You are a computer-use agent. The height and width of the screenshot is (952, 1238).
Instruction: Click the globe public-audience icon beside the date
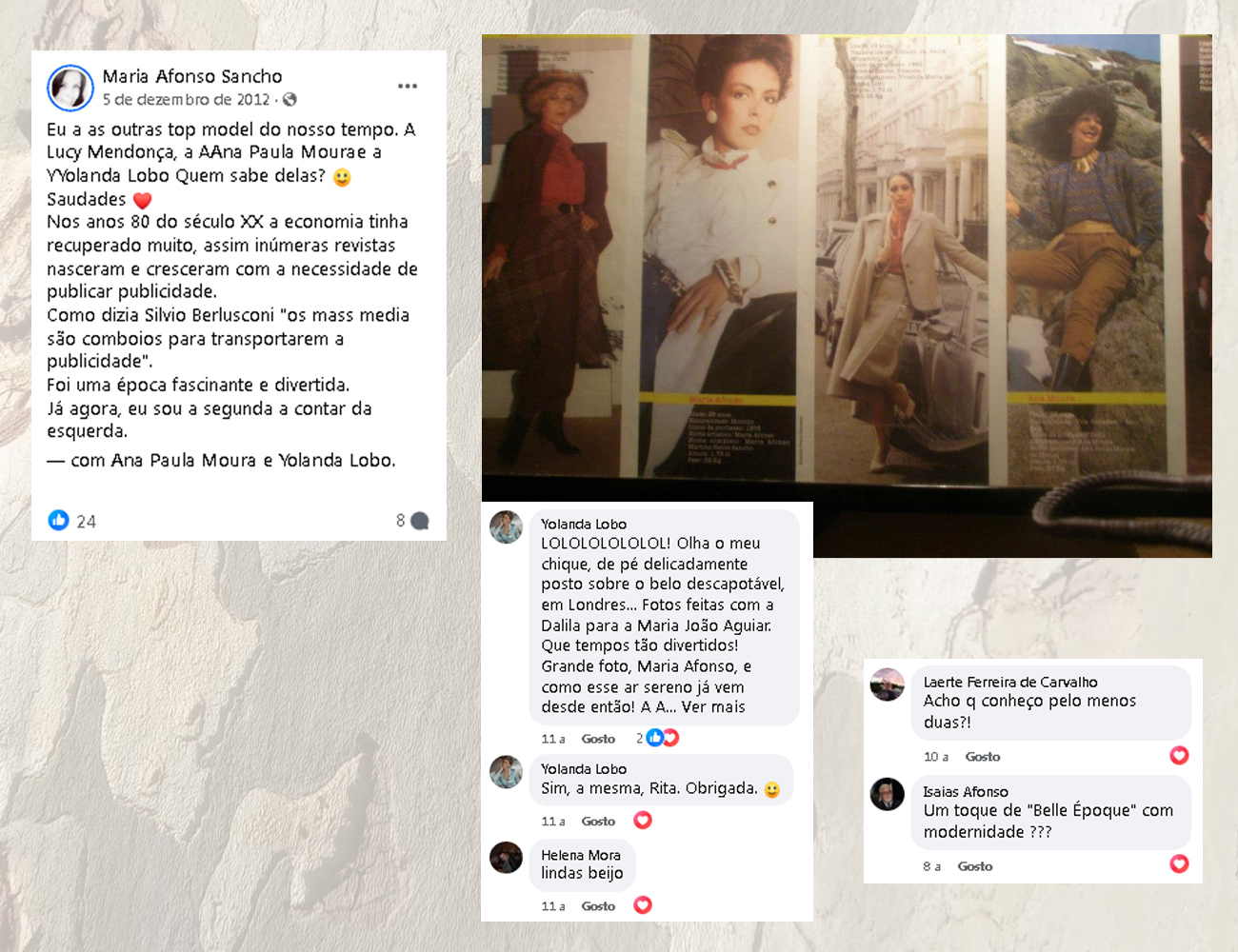(290, 99)
